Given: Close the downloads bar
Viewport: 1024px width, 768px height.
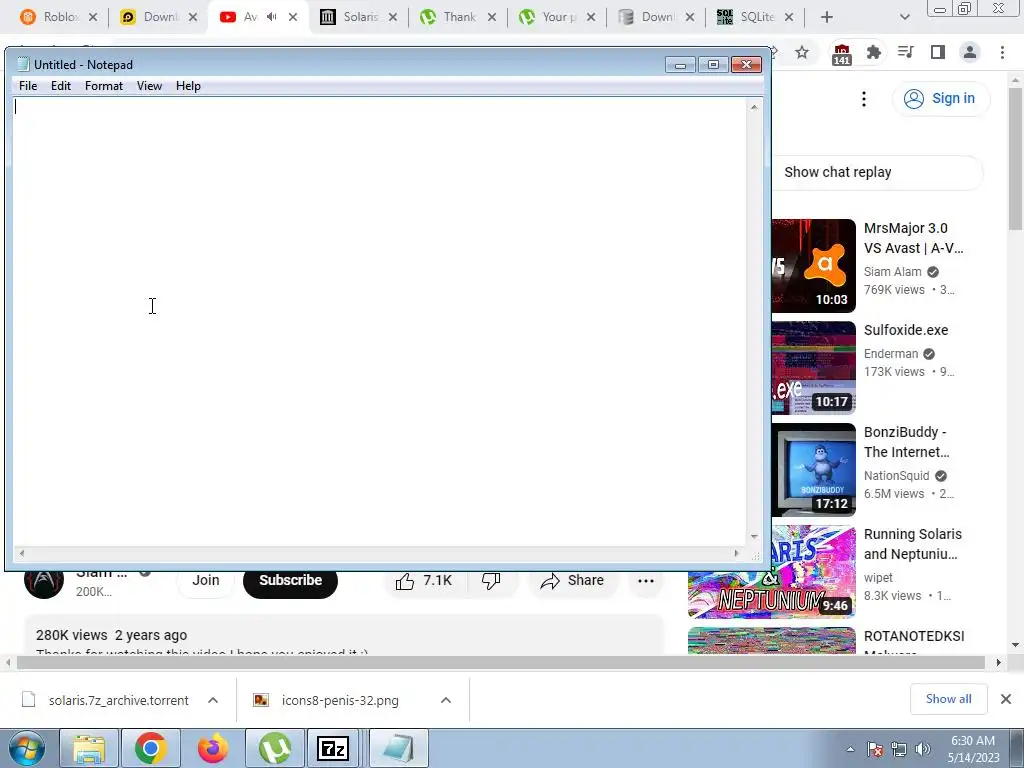Looking at the screenshot, I should pos(1006,699).
